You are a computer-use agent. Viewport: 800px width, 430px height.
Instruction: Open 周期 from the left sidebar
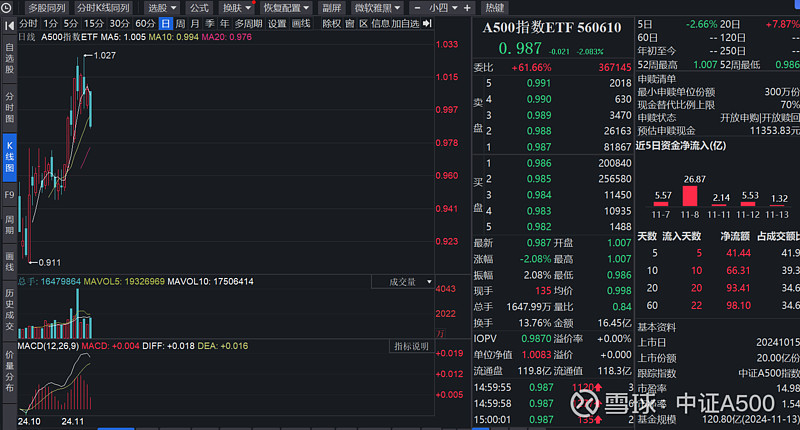click(x=9, y=224)
